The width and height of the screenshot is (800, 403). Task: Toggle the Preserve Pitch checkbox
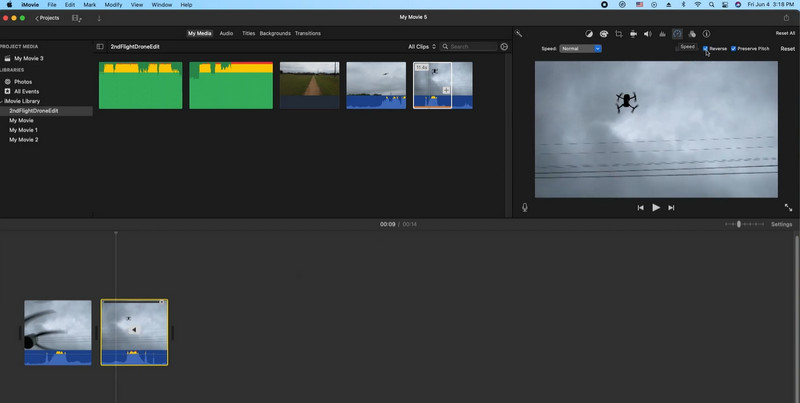pos(733,49)
